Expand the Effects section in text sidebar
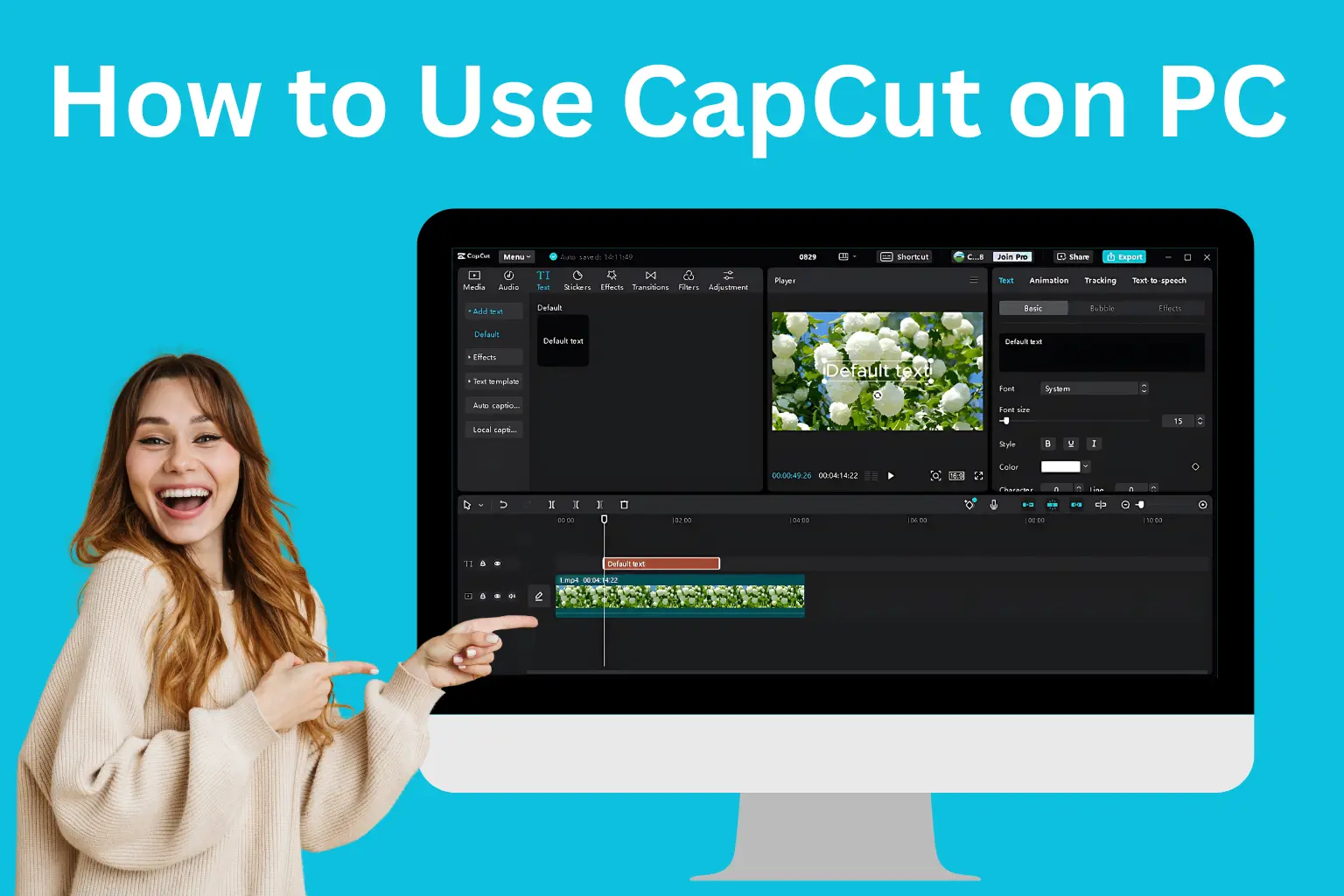Image resolution: width=1344 pixels, height=896 pixels. (x=493, y=357)
